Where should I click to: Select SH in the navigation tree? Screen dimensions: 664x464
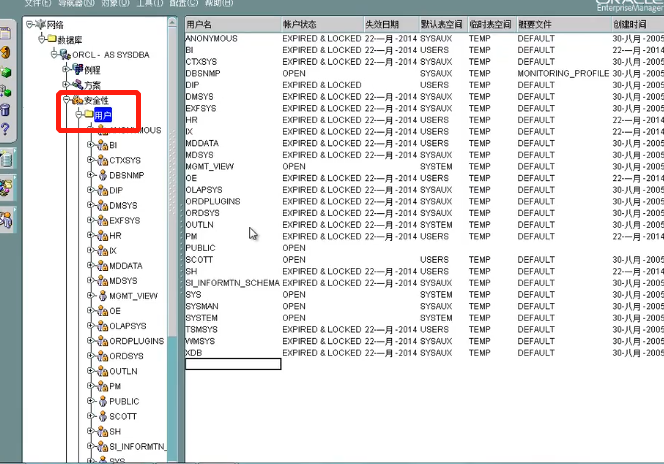coord(115,431)
